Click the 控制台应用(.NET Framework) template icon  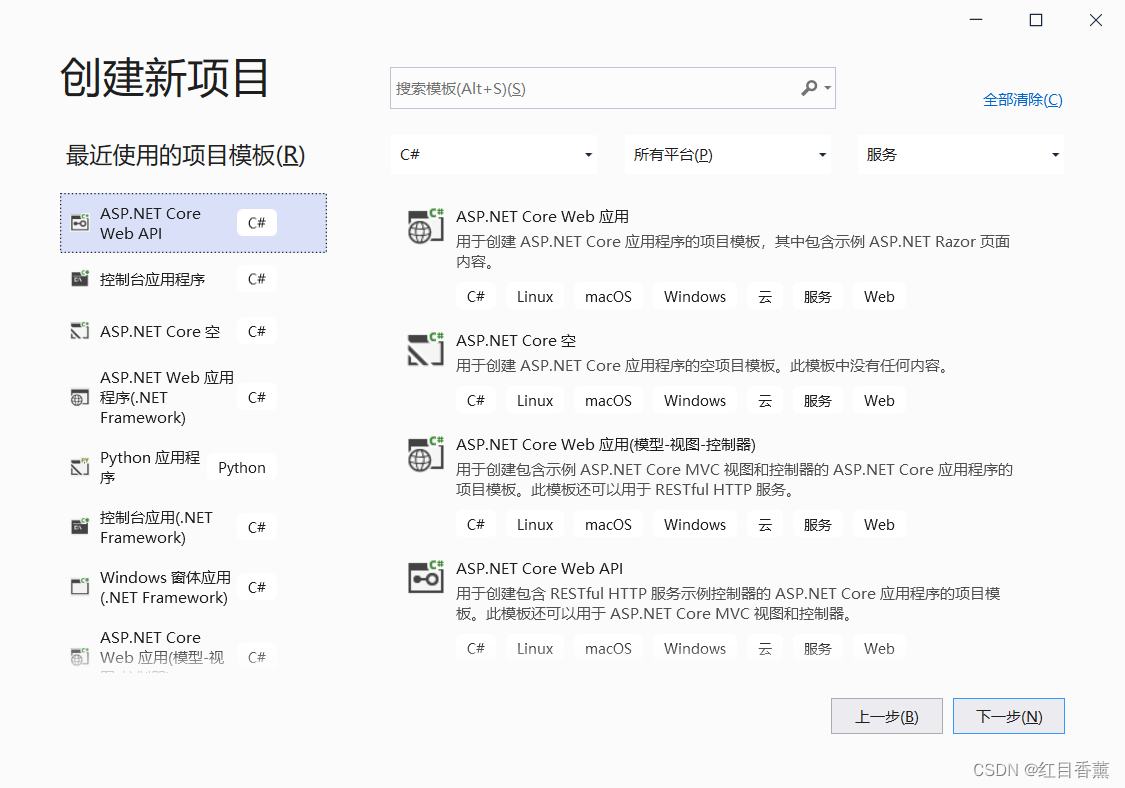click(x=80, y=527)
